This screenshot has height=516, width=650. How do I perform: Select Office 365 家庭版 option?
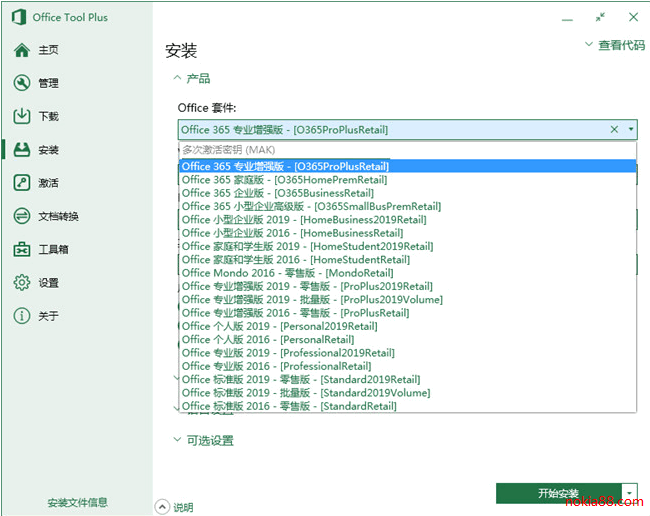(408, 179)
